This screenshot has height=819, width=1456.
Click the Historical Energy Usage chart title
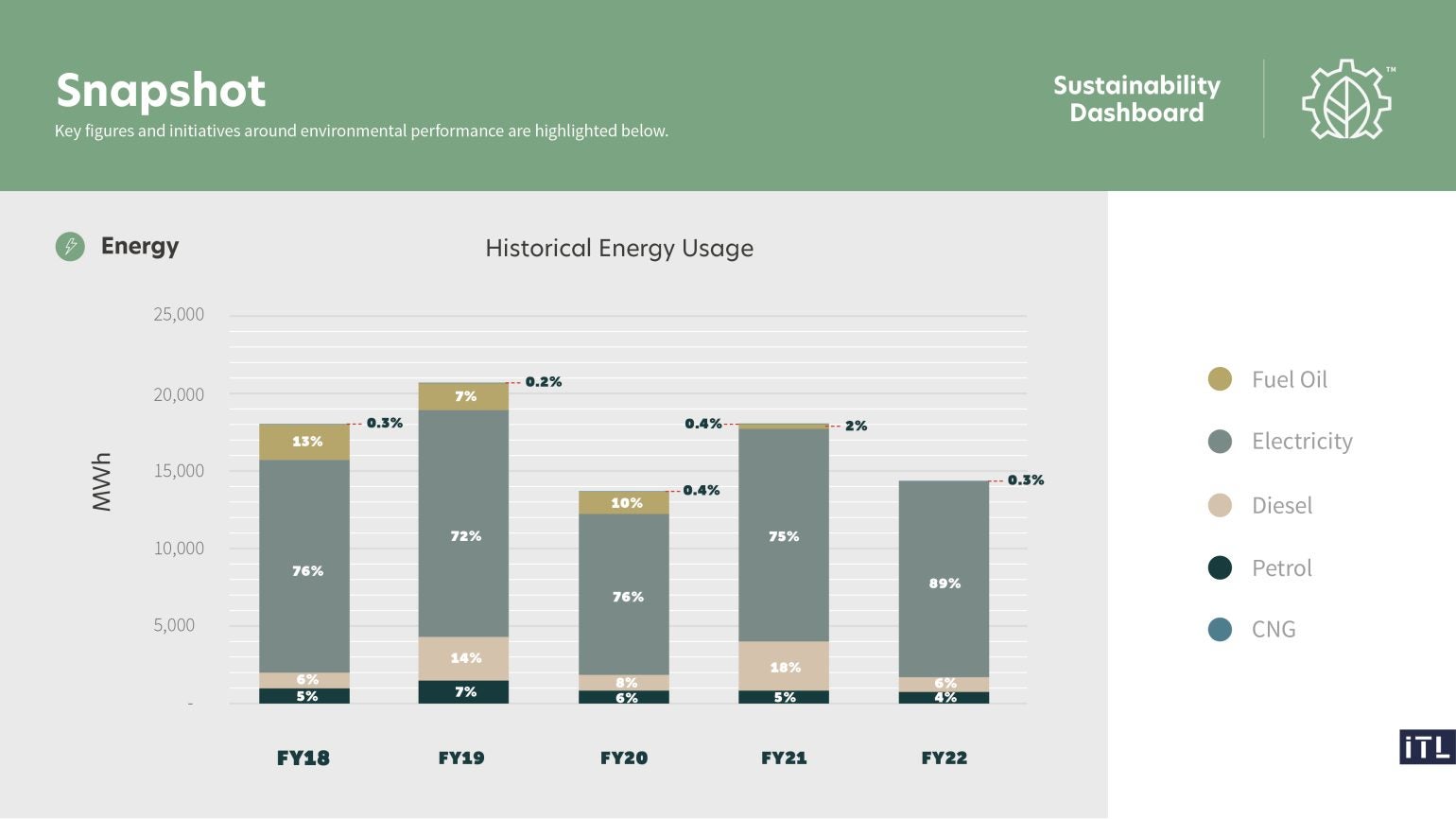pyautogui.click(x=619, y=248)
